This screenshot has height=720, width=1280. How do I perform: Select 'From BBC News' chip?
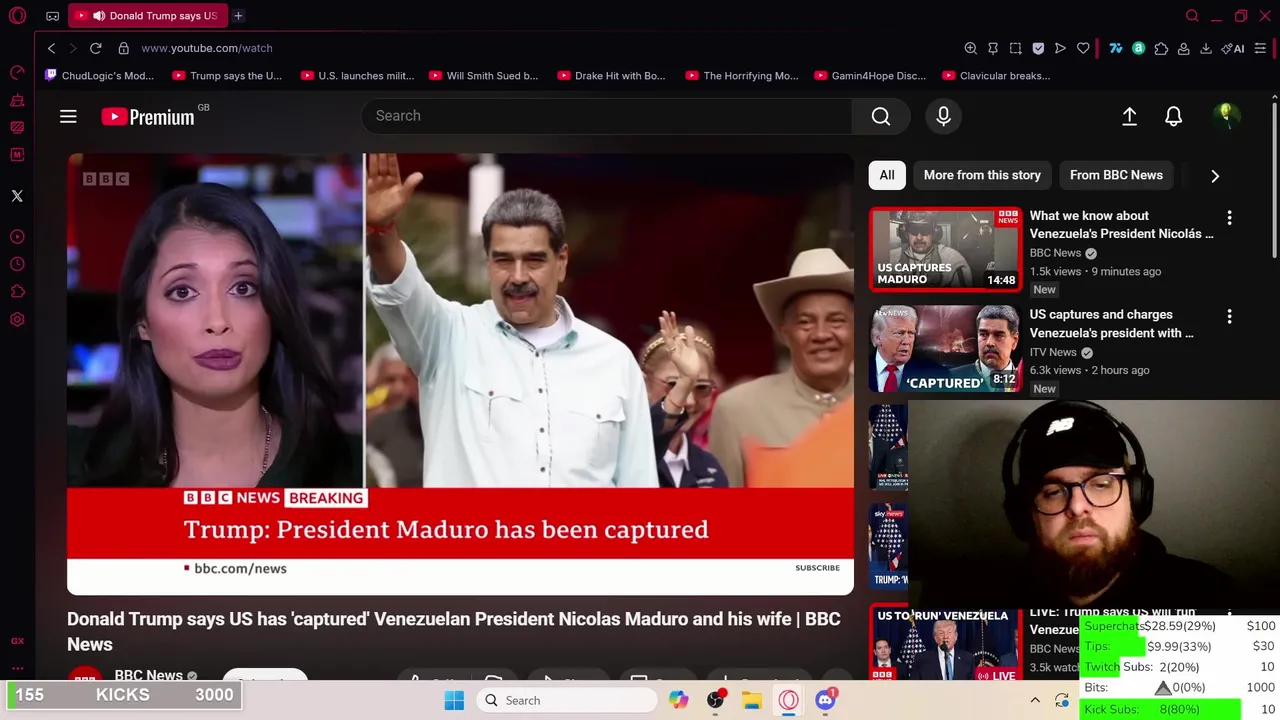coord(1116,175)
